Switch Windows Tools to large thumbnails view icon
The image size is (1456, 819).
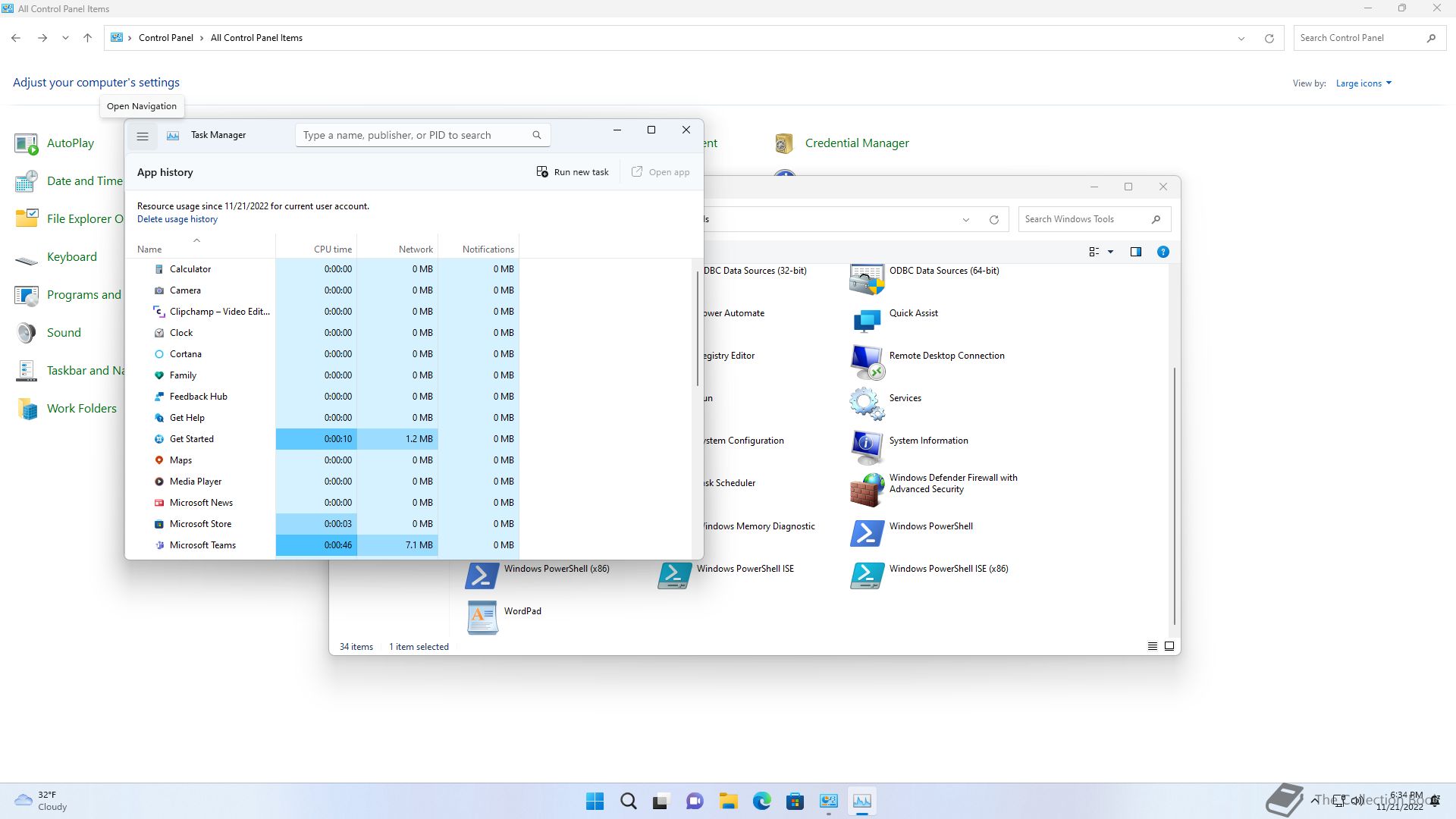(1169, 647)
